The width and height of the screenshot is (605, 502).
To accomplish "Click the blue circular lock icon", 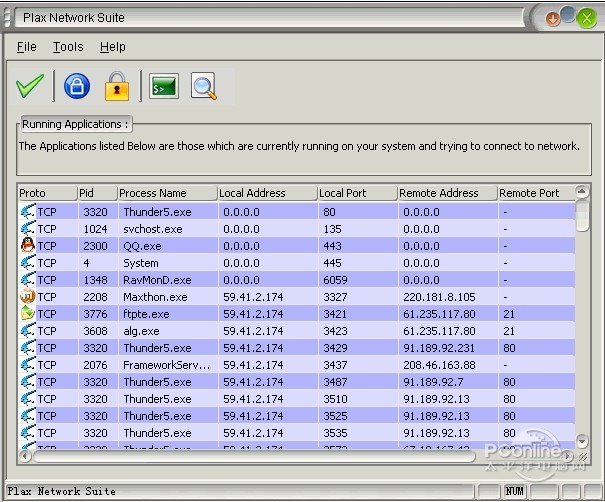I will coord(77,86).
